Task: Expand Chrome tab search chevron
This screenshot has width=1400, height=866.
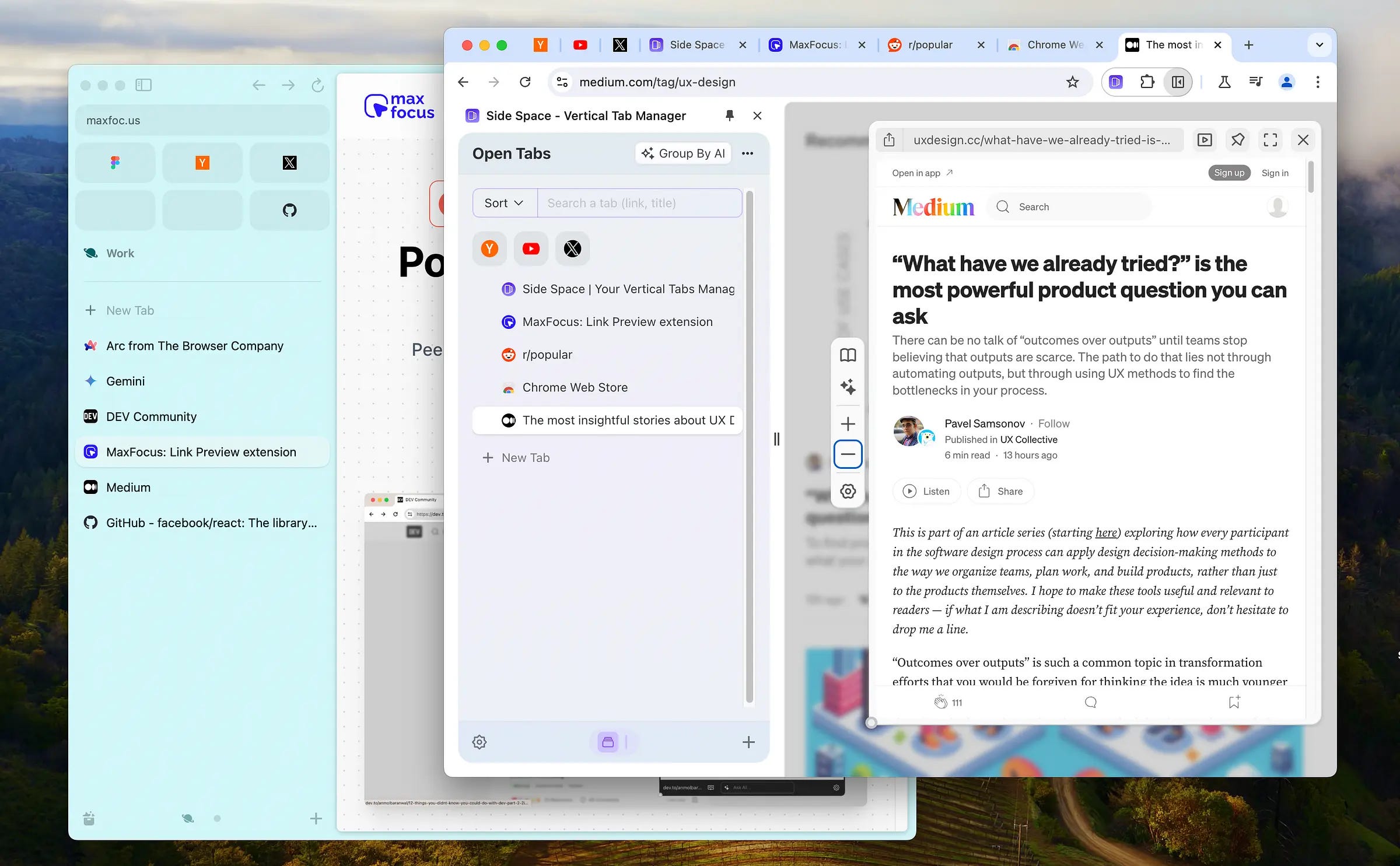Action: tap(1319, 45)
